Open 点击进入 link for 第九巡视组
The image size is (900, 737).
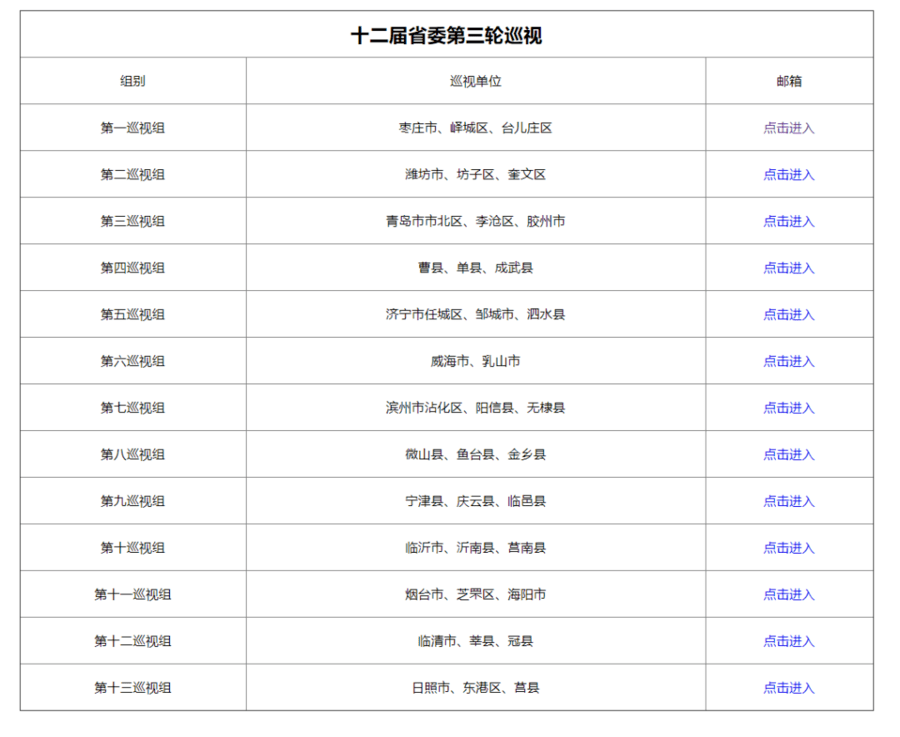click(789, 501)
